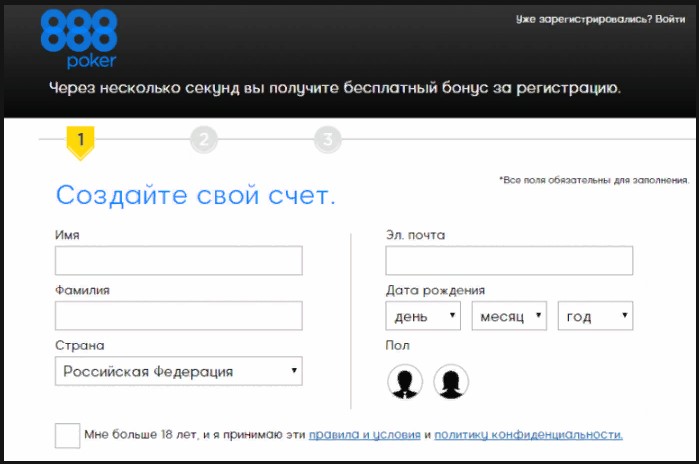Click the yellow step 1 marker
The height and width of the screenshot is (464, 699).
pos(80,141)
